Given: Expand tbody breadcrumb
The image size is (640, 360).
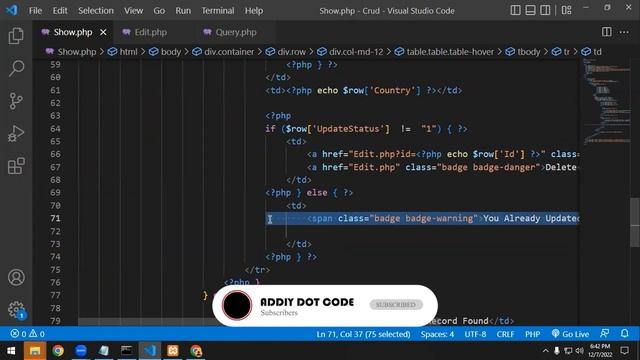Looking at the screenshot, I should pyautogui.click(x=523, y=52).
